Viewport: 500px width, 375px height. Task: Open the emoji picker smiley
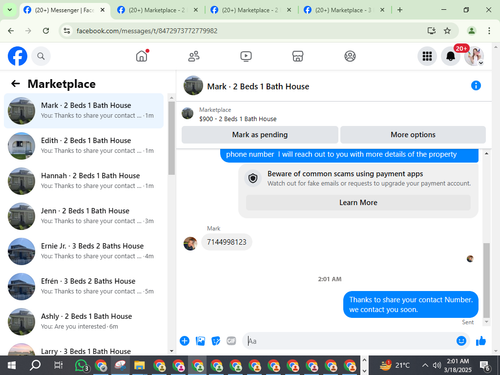461,341
